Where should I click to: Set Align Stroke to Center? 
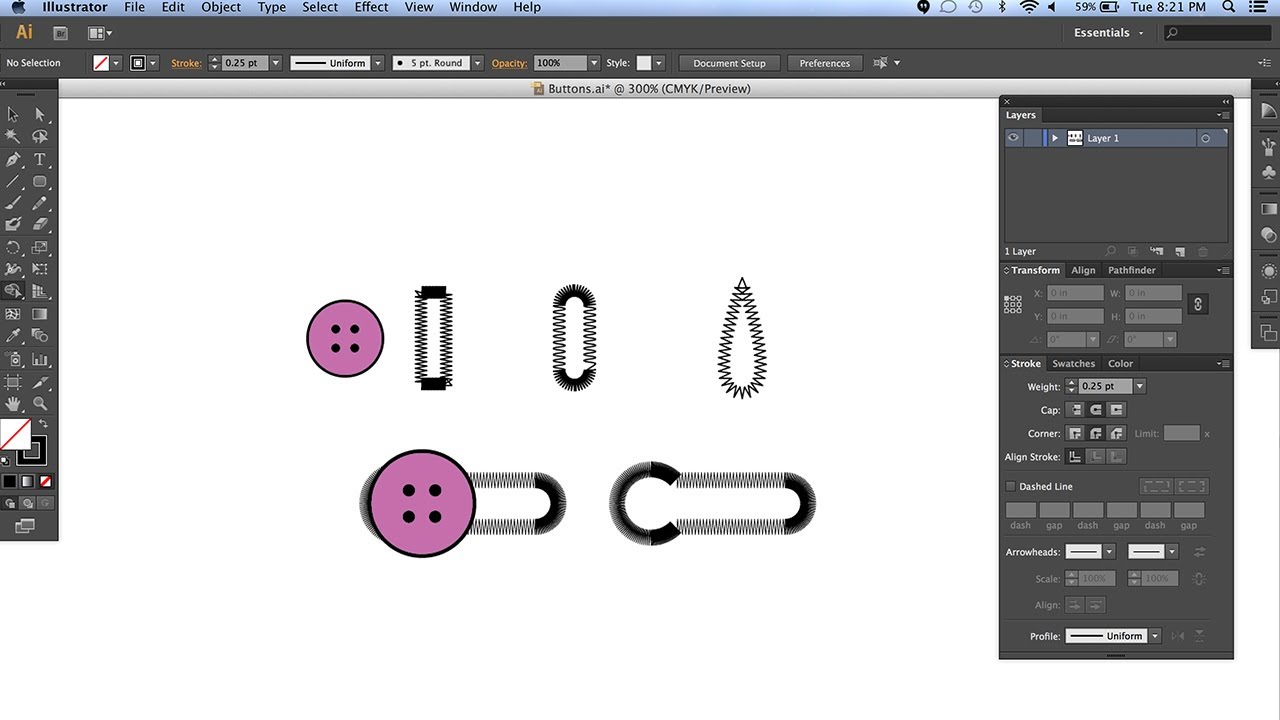1075,457
